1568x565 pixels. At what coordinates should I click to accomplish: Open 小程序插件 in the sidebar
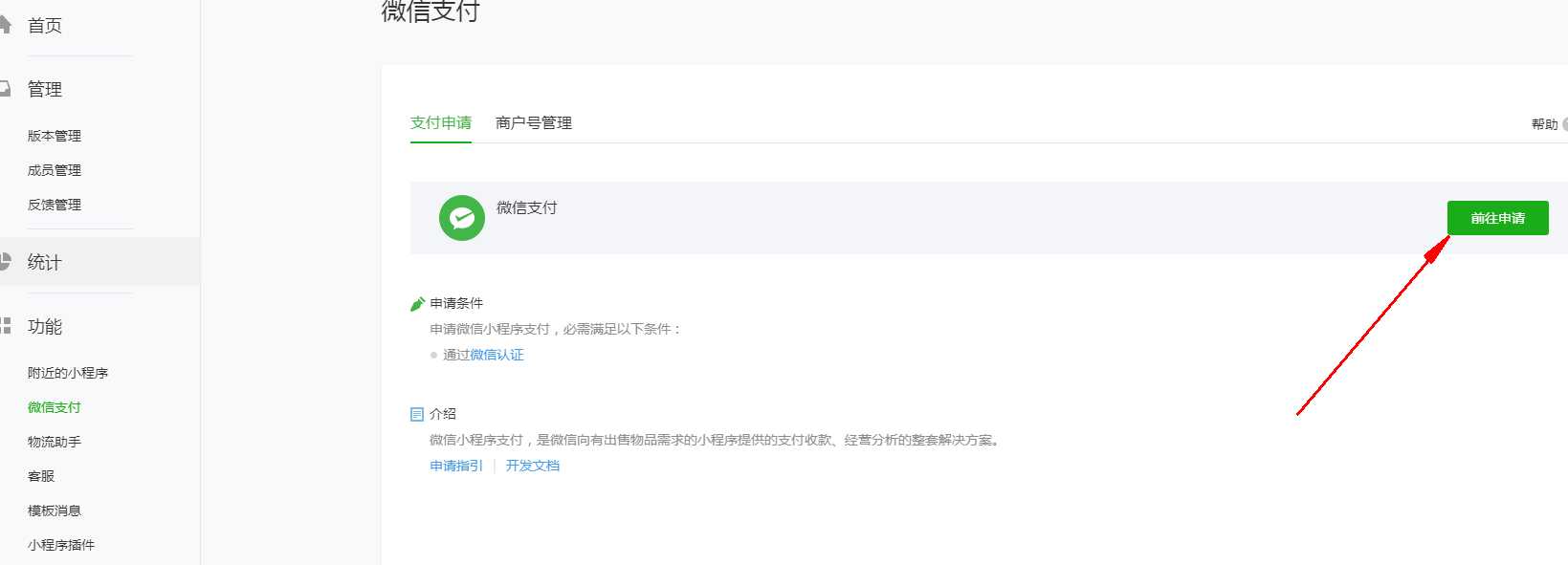pyautogui.click(x=61, y=545)
